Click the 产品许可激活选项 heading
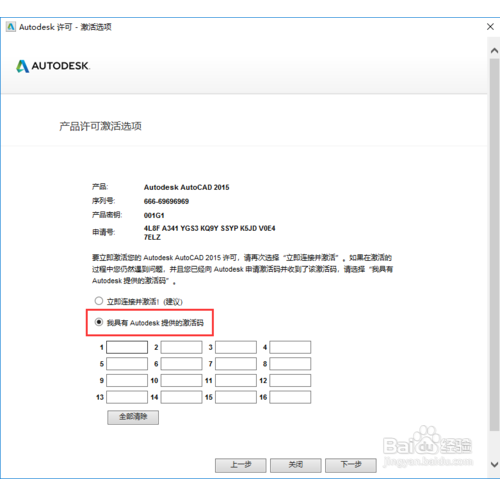 (x=100, y=126)
